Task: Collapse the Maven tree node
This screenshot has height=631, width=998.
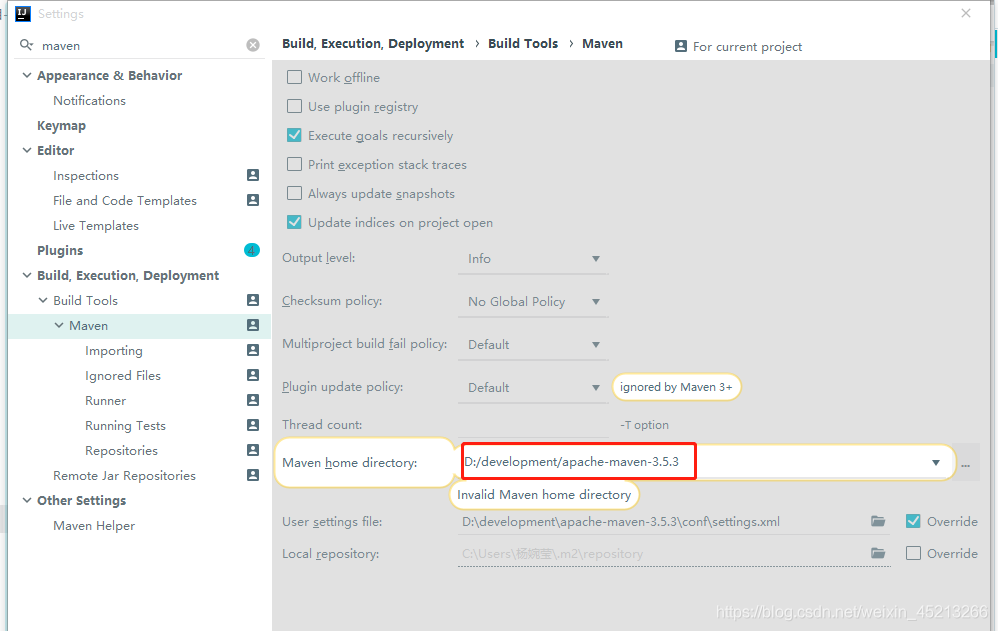Action: coord(59,325)
